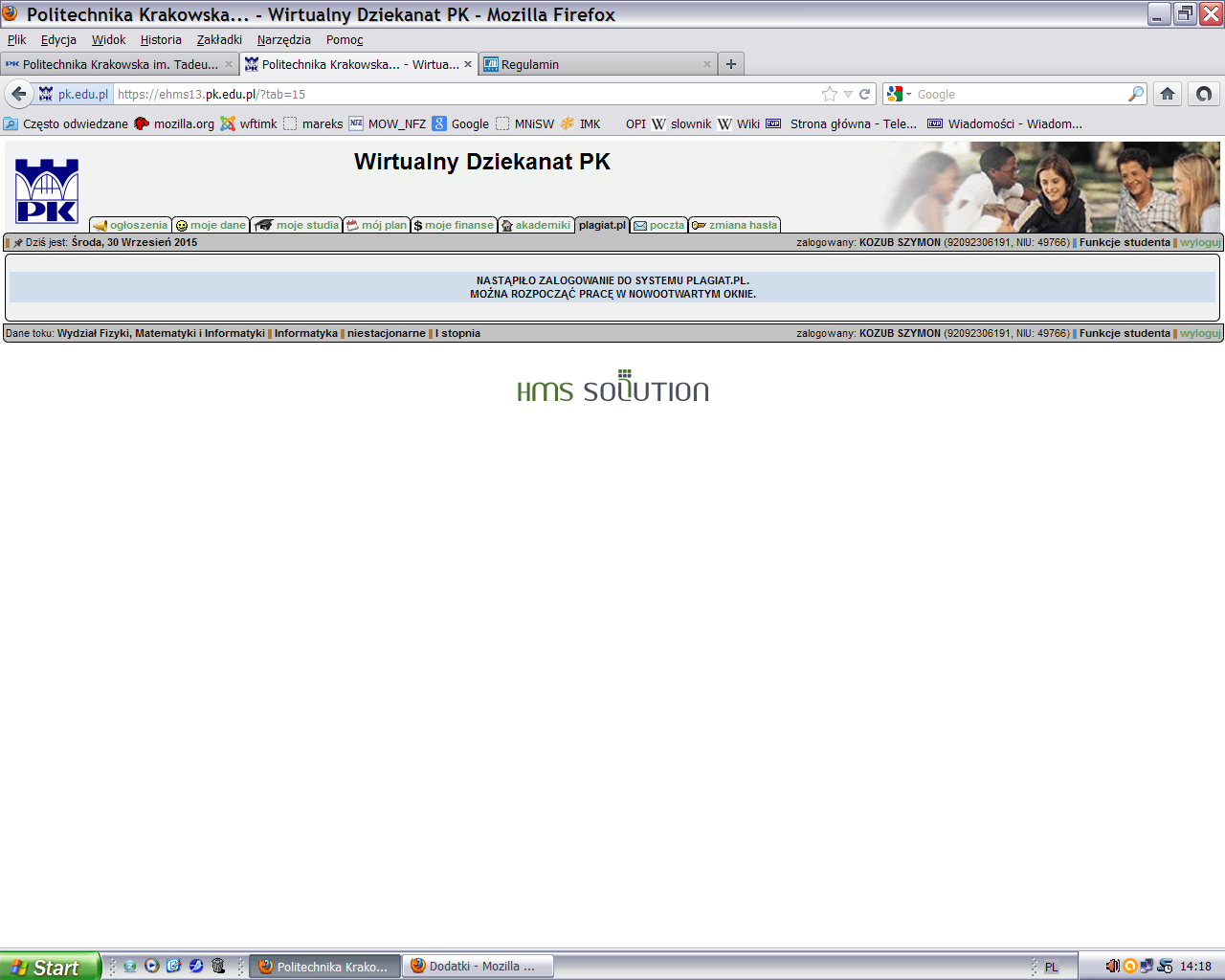Image resolution: width=1225 pixels, height=980 pixels.
Task: Open the Widok menu
Action: (x=108, y=39)
